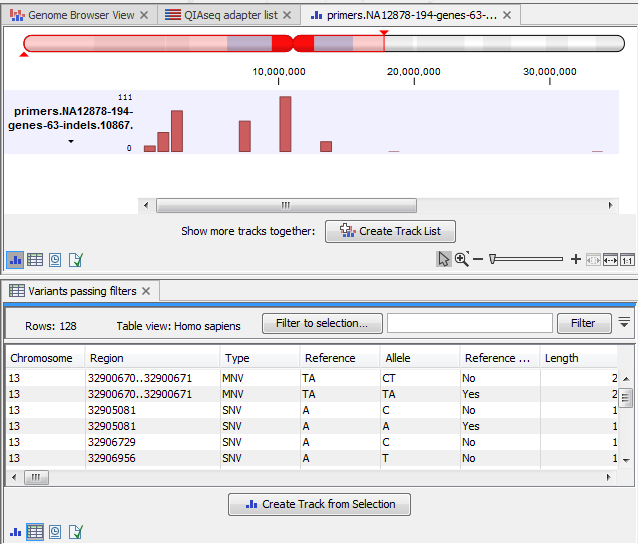Click the 1:1 zoom to base level icon

point(627,260)
